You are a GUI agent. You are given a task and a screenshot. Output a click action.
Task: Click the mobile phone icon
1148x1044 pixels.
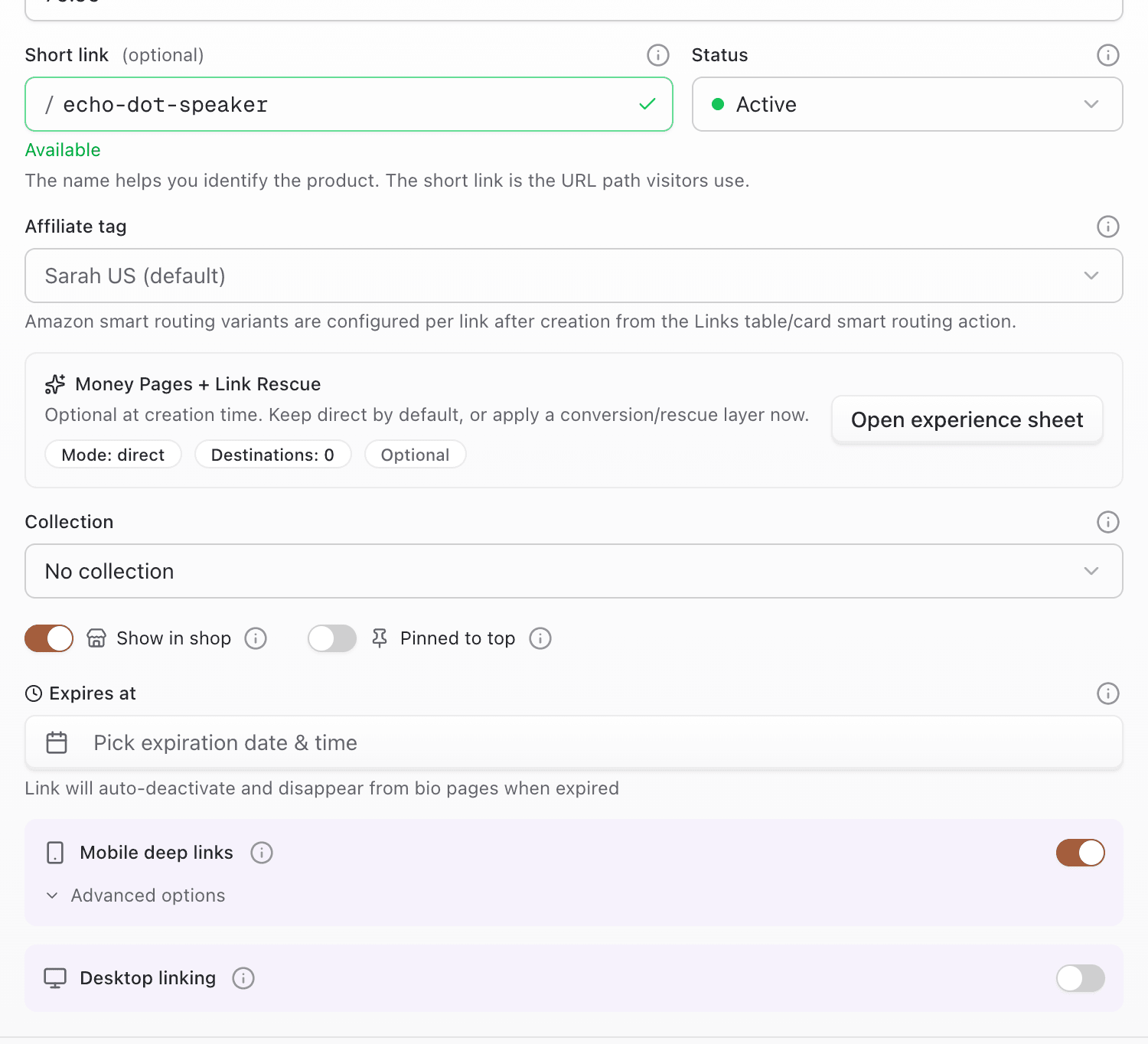pos(55,853)
